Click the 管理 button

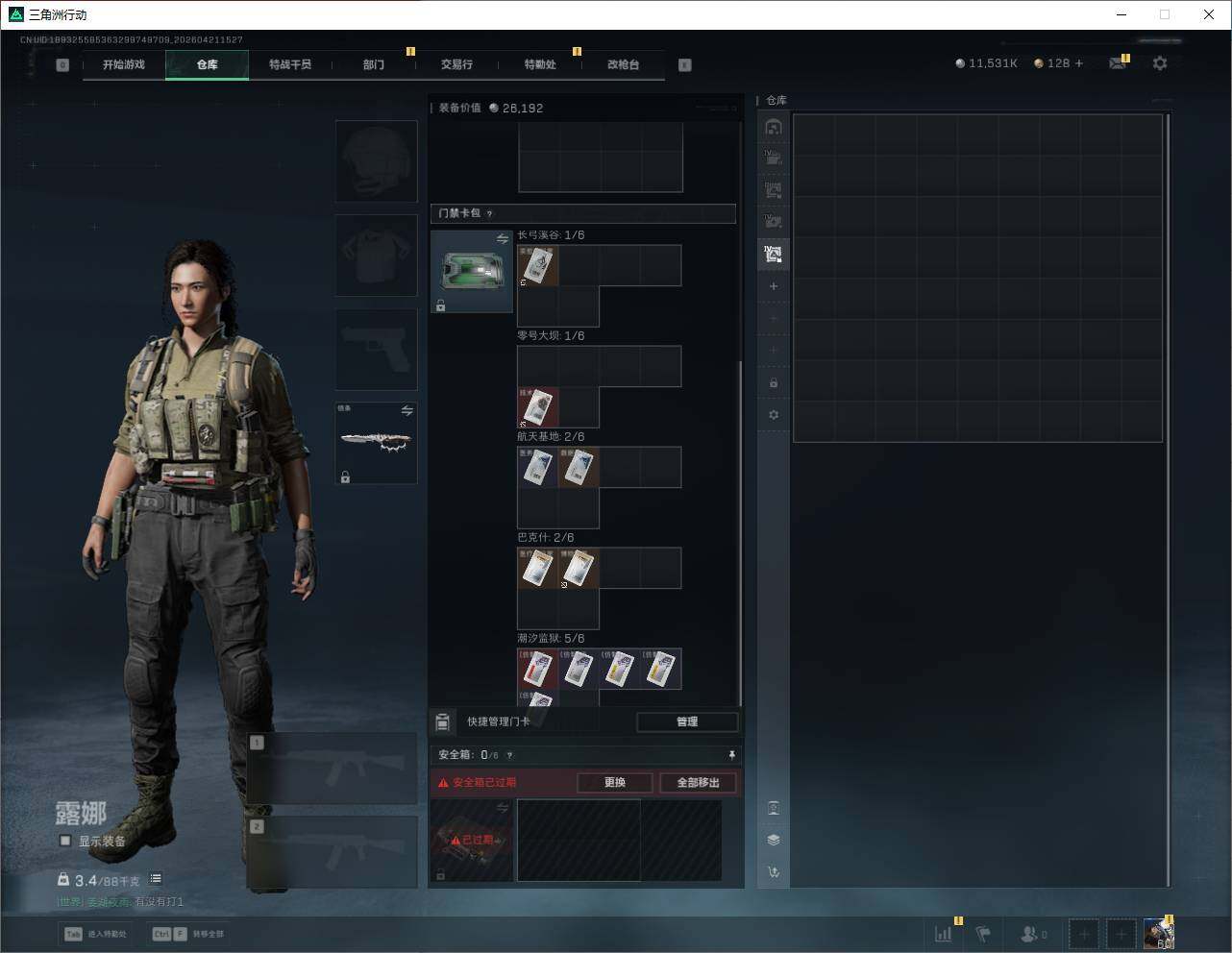[x=687, y=721]
